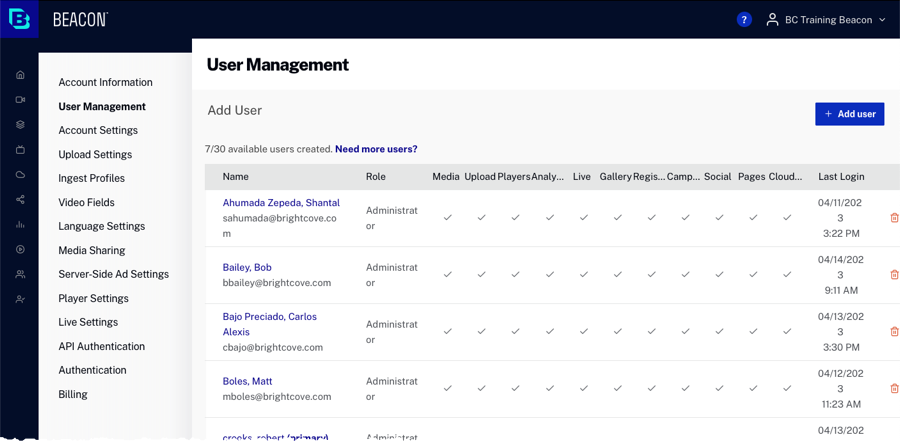
Task: Click Gallery checkmark for Bajo Preciado
Action: click(x=618, y=331)
